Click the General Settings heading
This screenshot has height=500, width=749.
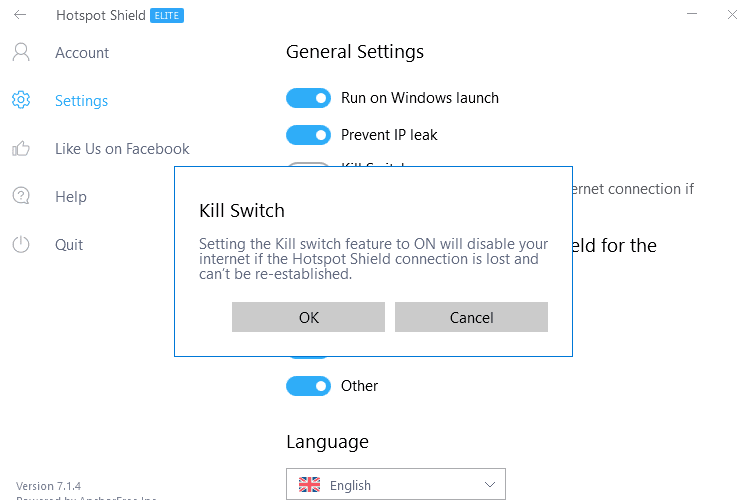[x=355, y=52]
